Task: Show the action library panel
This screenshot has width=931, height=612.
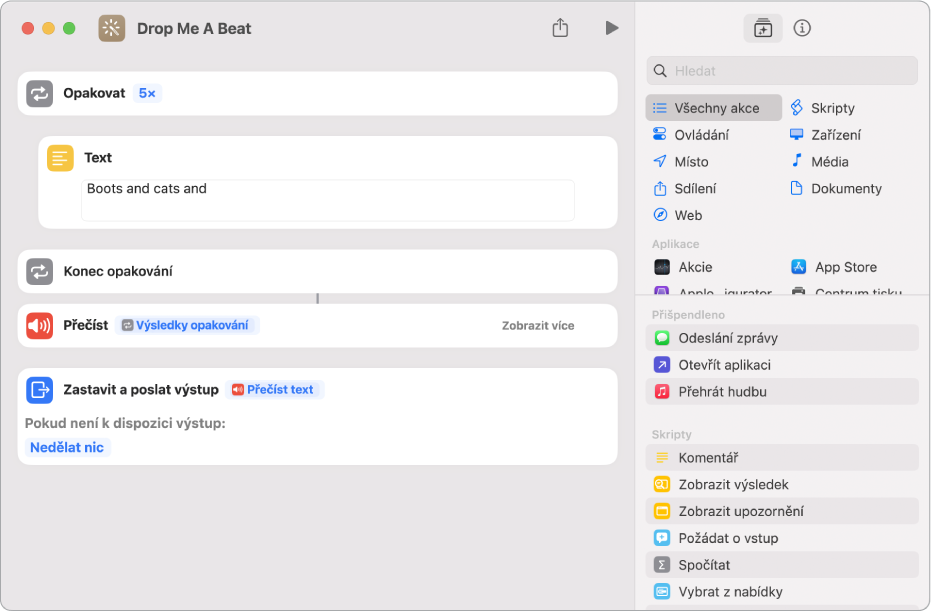Action: (762, 28)
